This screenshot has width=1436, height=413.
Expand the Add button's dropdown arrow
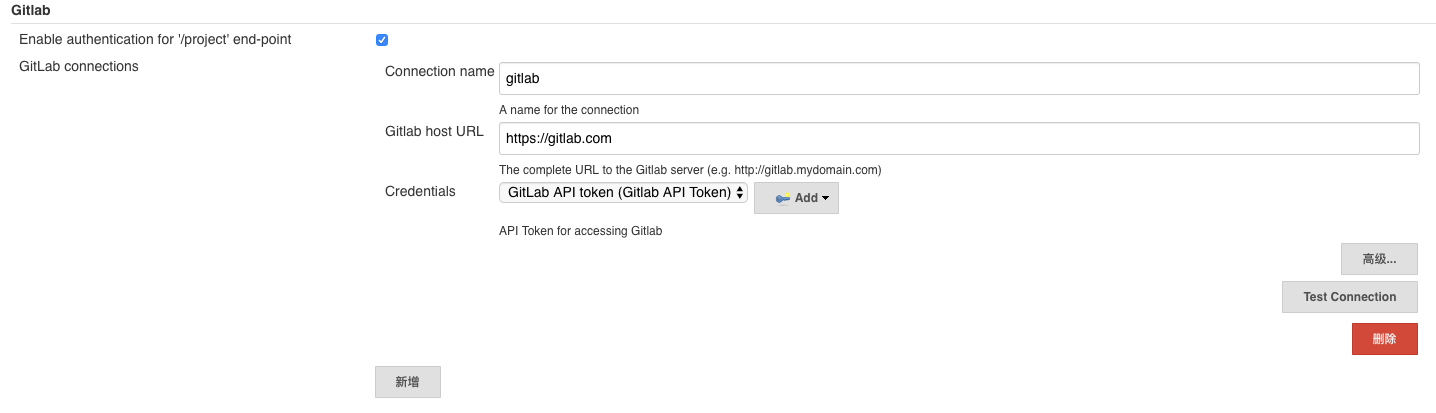825,198
